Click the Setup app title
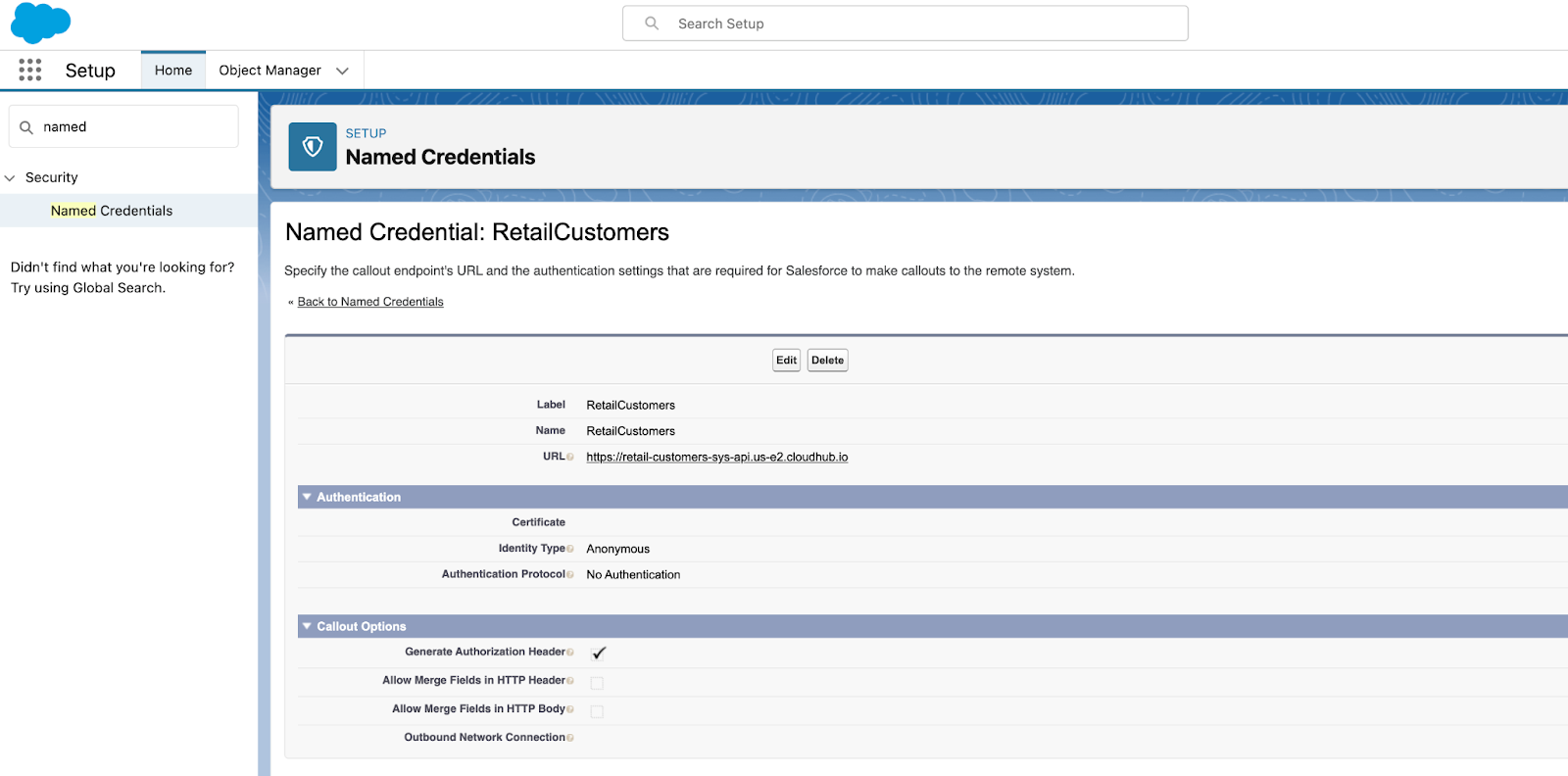1568x776 pixels. [x=90, y=71]
